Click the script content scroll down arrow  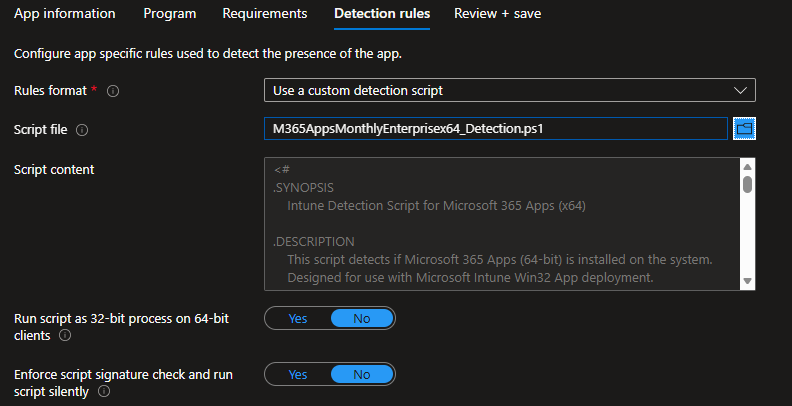coord(746,282)
